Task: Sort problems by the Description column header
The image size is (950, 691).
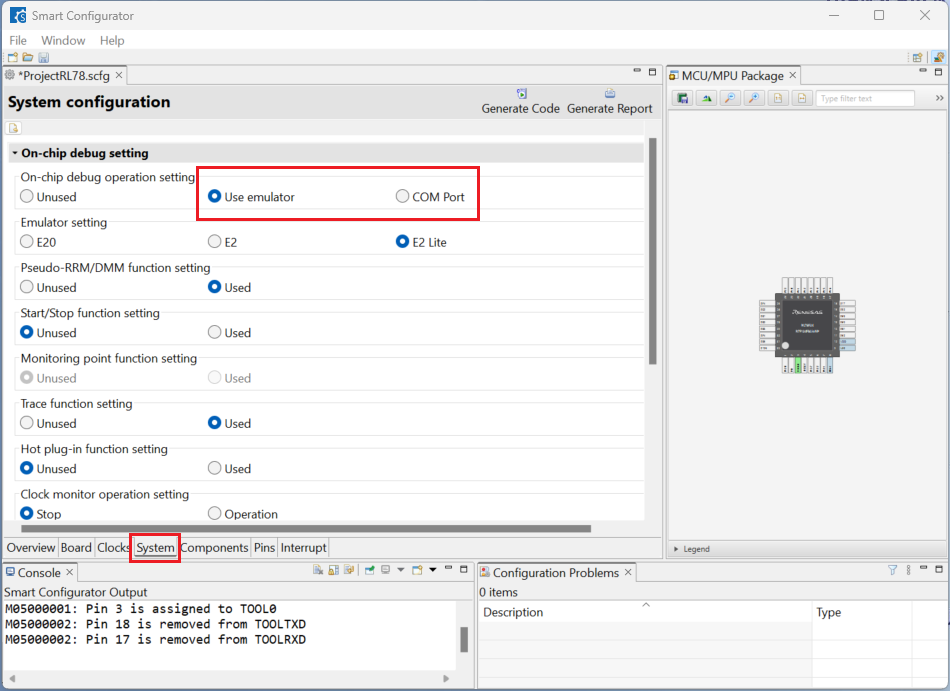Action: (x=645, y=612)
